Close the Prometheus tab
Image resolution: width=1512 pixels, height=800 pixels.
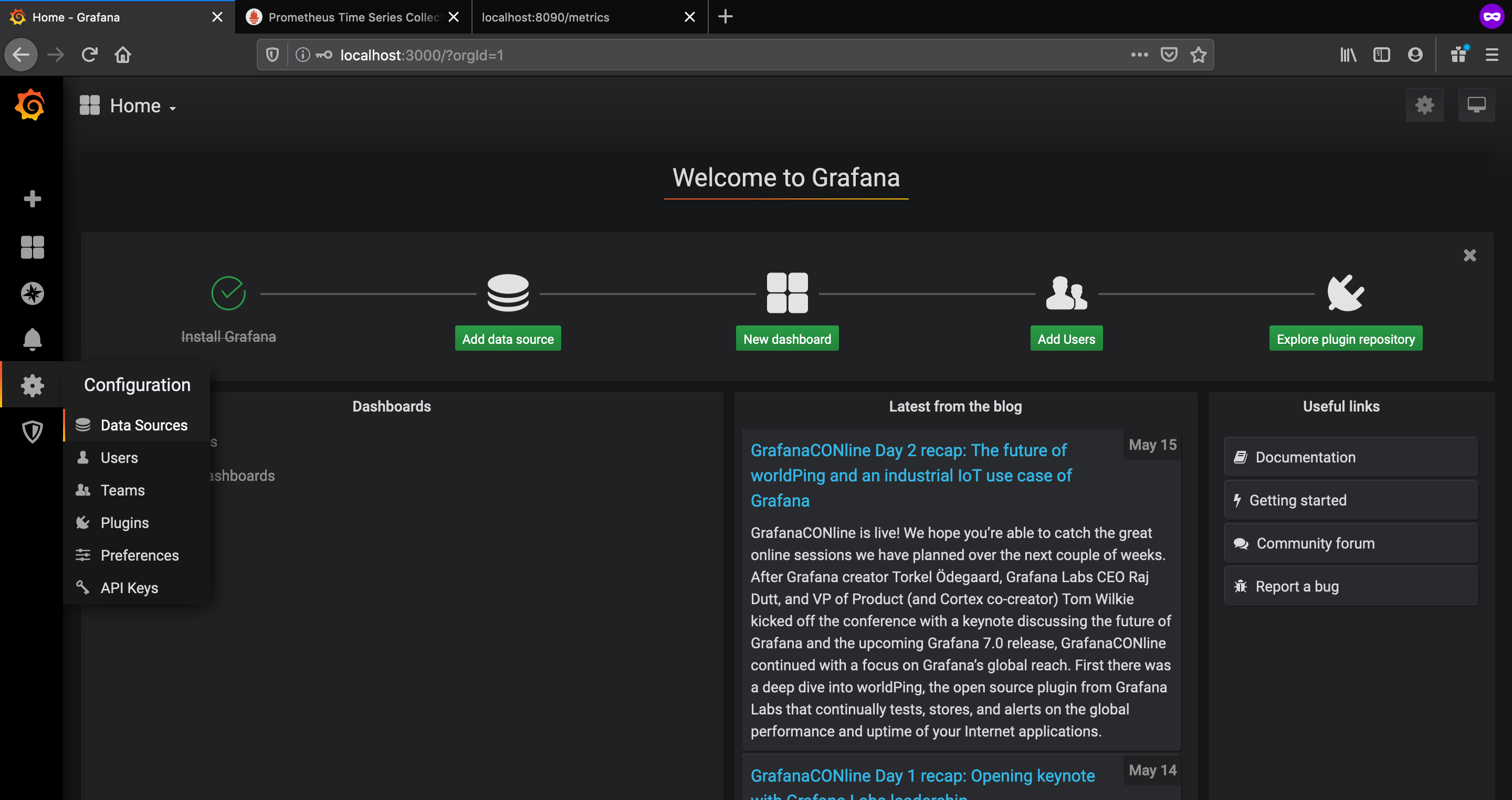pyautogui.click(x=453, y=17)
